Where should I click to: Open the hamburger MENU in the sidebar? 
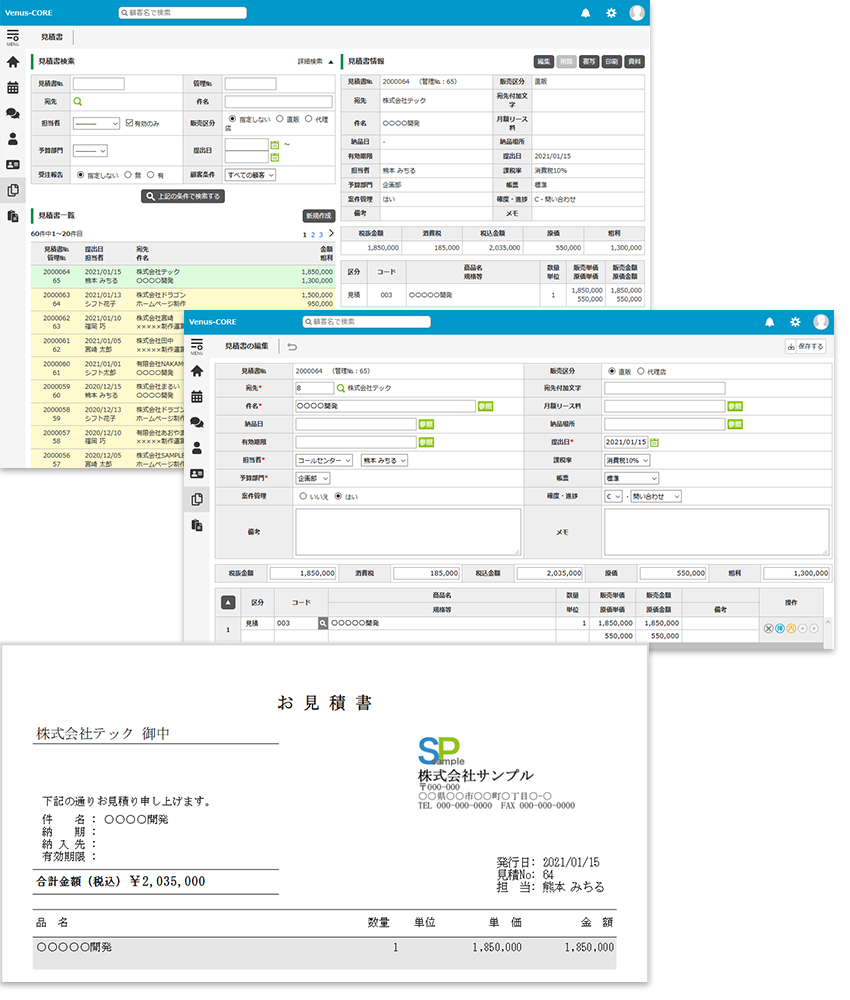(x=11, y=35)
